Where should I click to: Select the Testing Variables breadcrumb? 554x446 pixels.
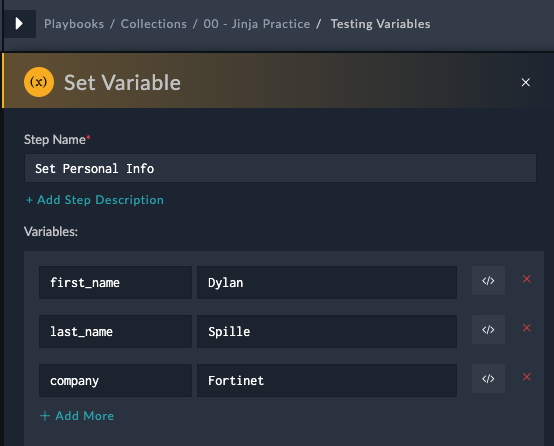point(381,24)
